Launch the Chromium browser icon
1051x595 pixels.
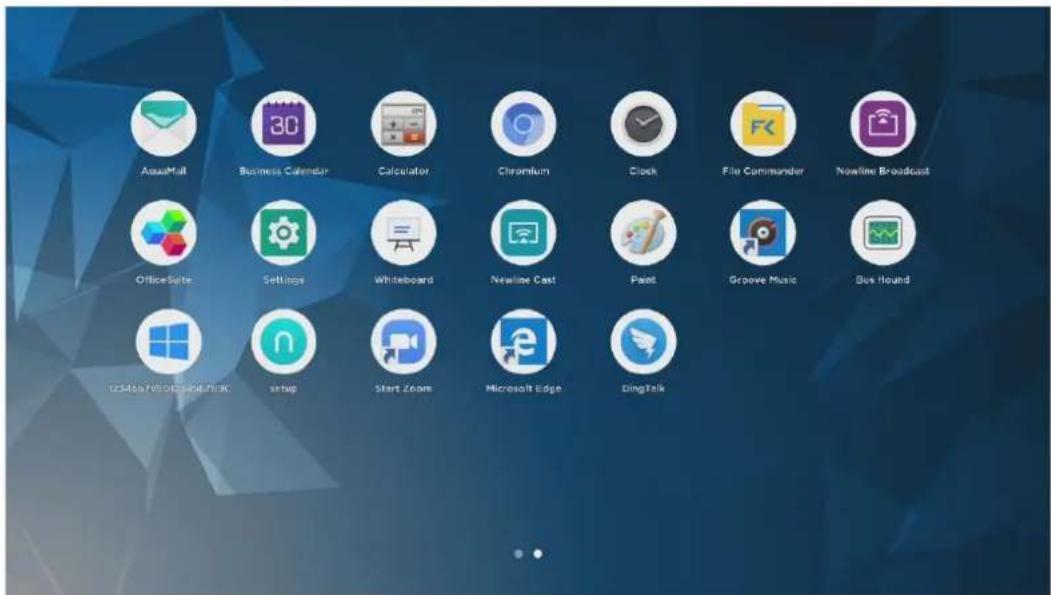[523, 124]
